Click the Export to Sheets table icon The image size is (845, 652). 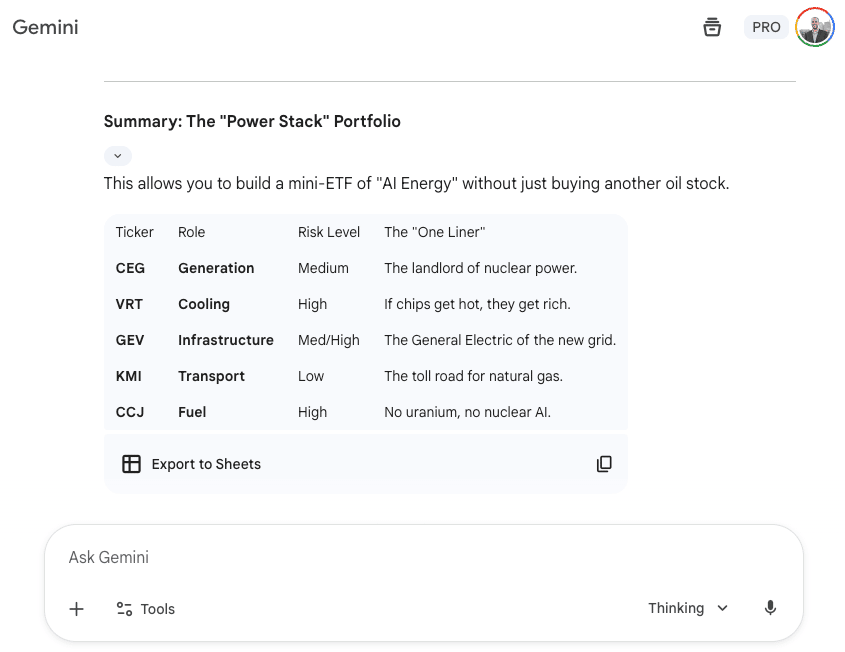point(131,464)
